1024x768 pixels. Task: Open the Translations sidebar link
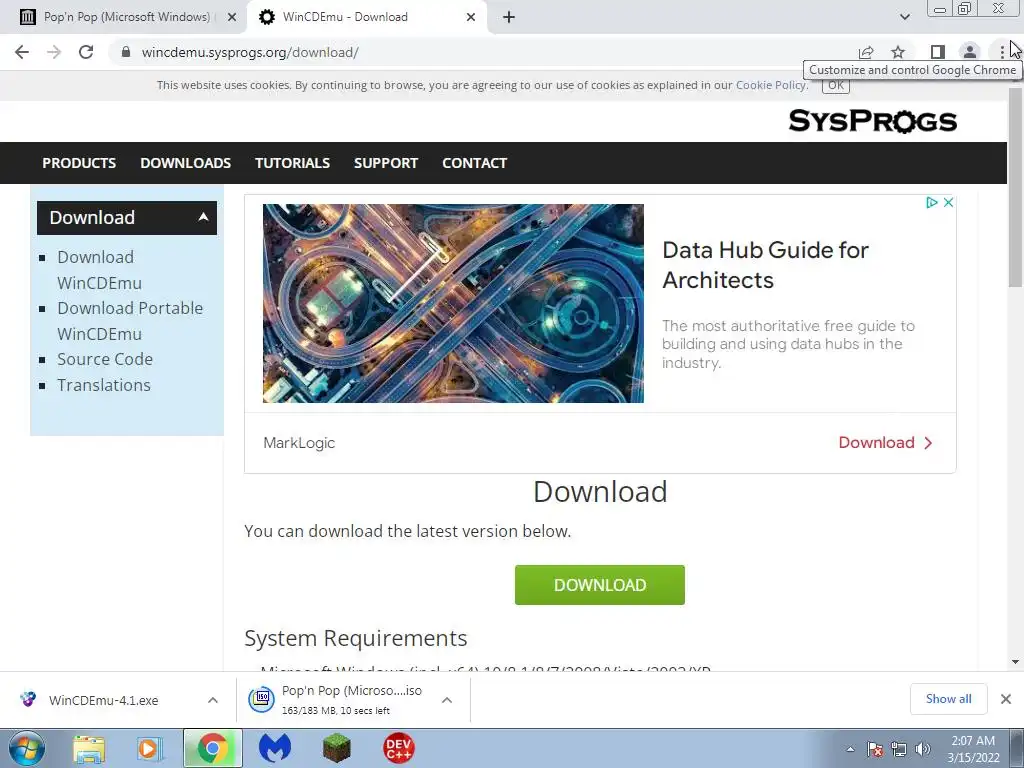pos(104,385)
